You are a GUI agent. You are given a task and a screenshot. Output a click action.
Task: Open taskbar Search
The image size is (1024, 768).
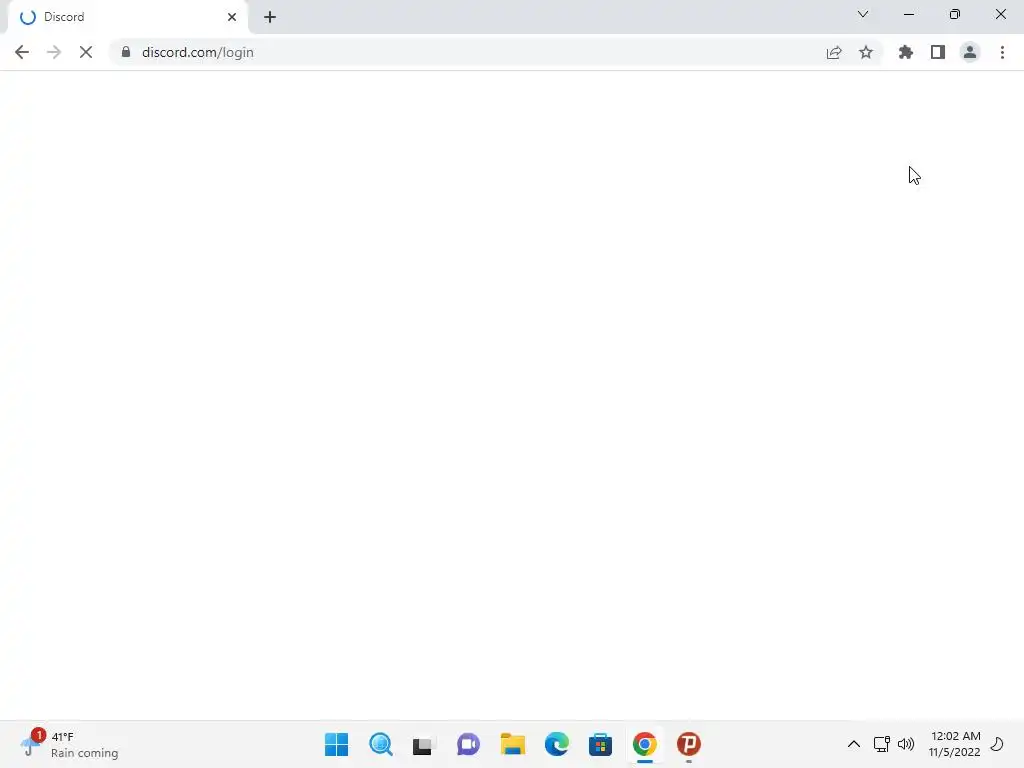381,744
